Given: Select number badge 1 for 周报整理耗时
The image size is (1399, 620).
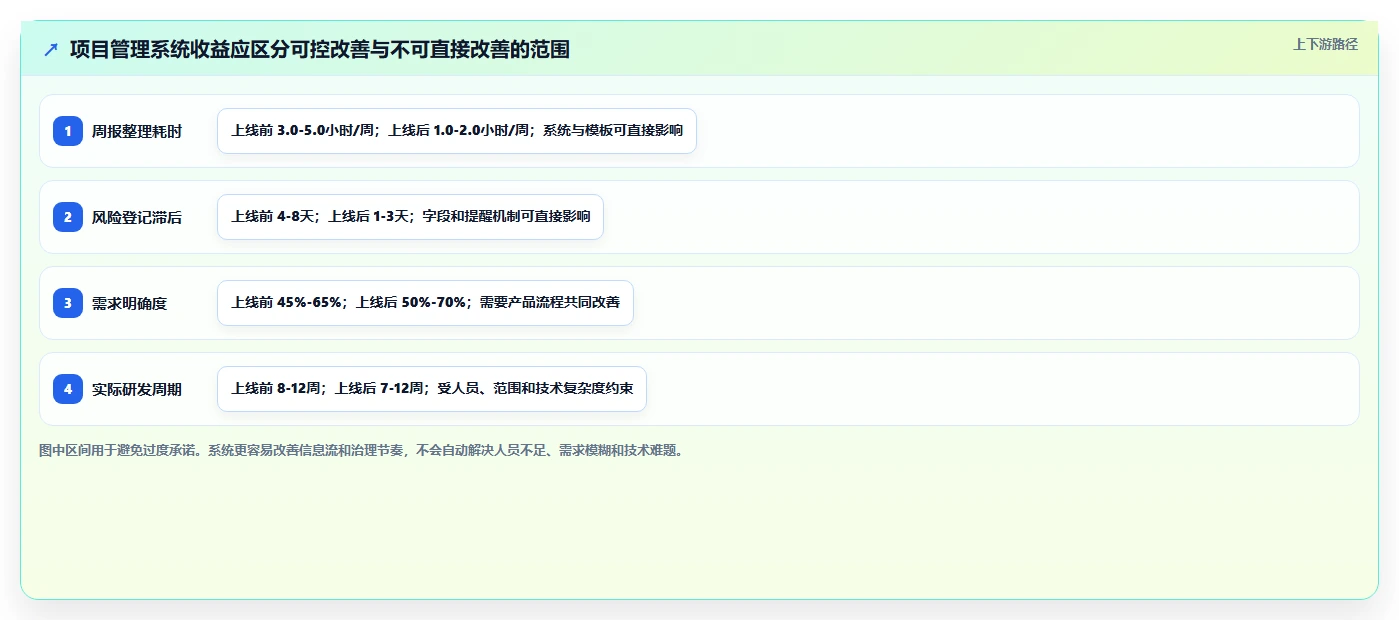Looking at the screenshot, I should click(68, 131).
